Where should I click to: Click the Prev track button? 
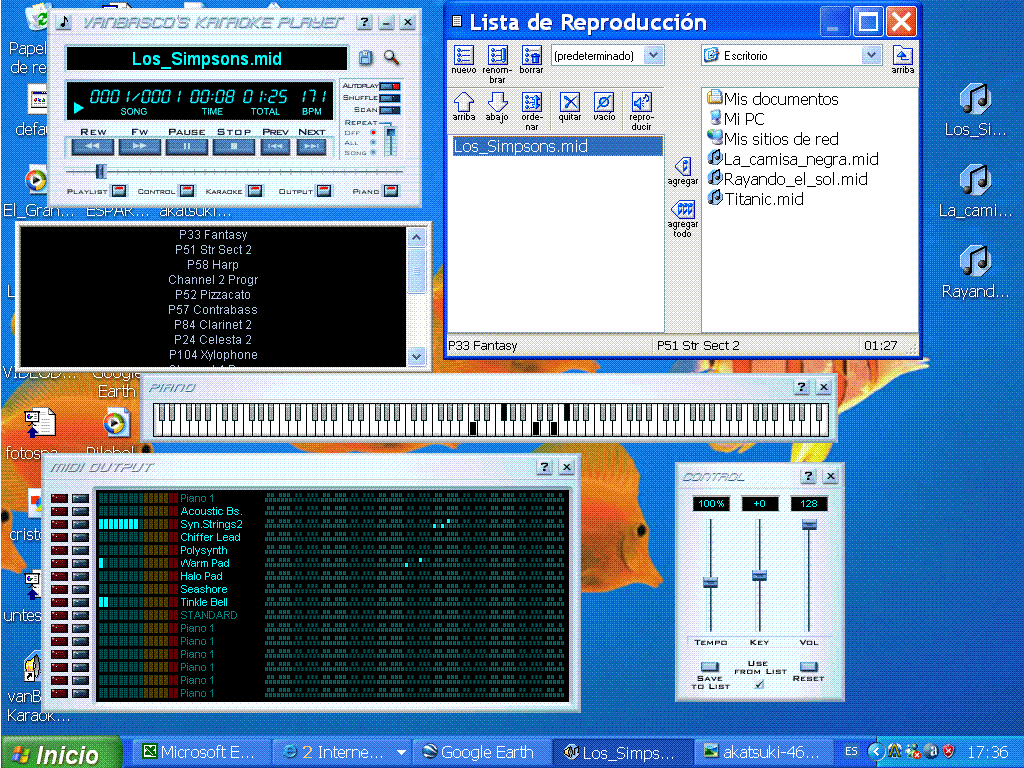point(275,146)
